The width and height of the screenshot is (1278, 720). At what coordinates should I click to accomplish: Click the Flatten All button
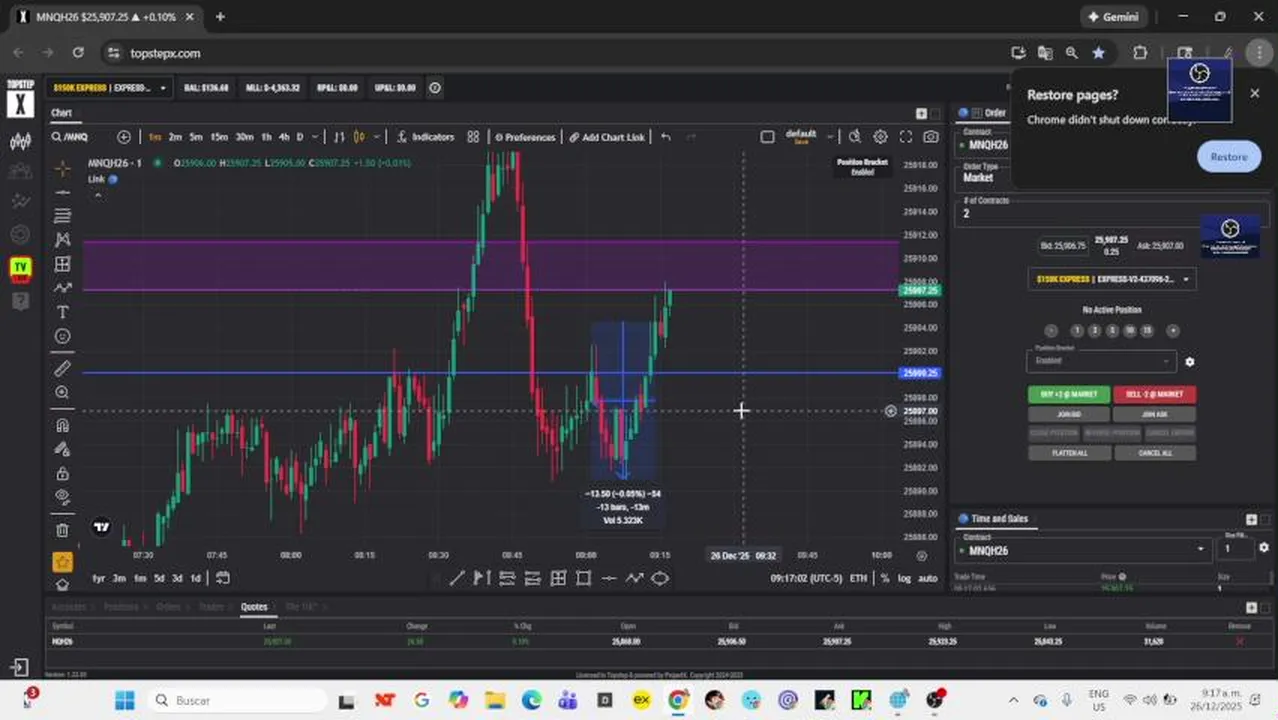click(x=1069, y=452)
